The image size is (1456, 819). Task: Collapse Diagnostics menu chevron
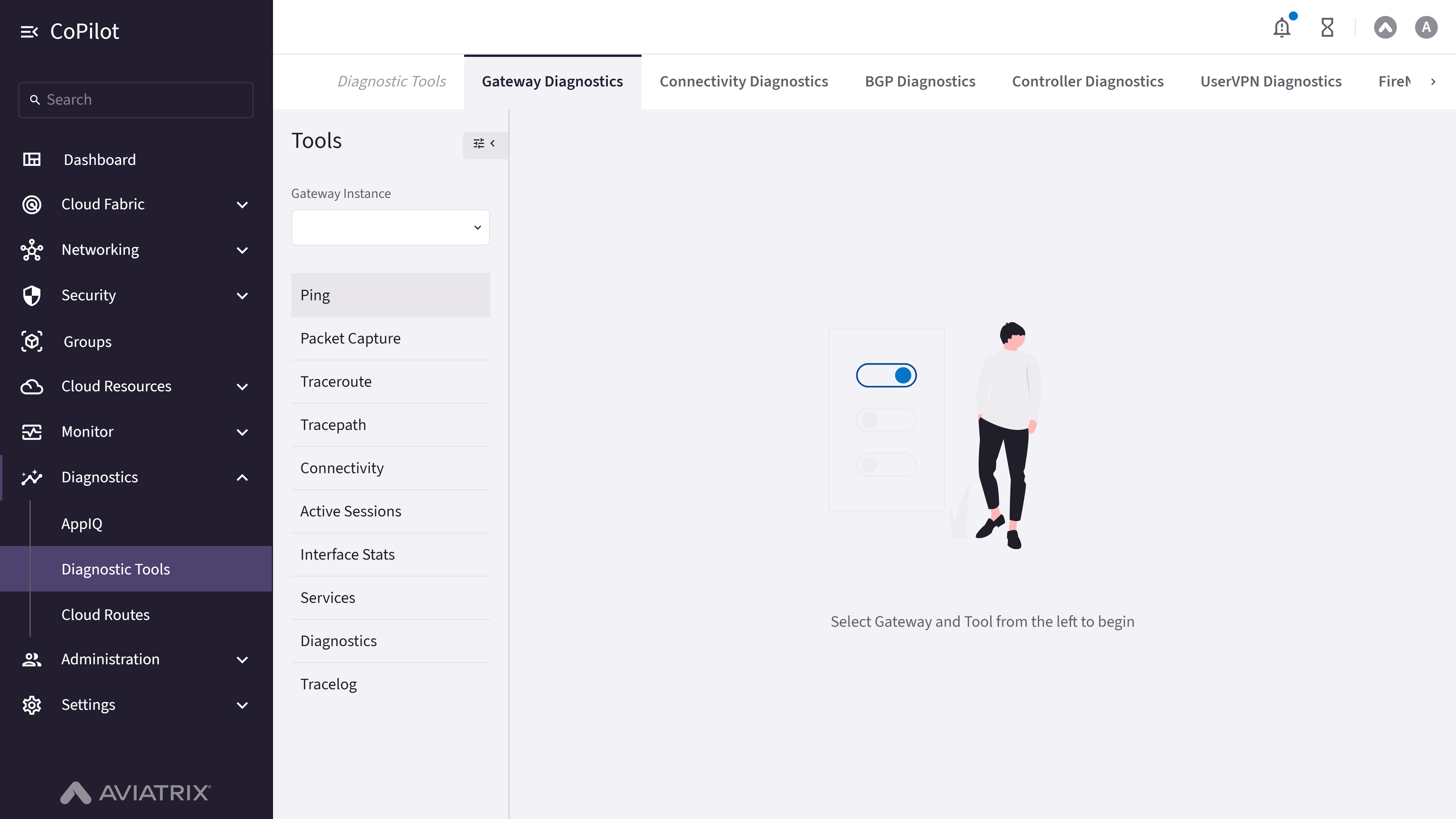[x=243, y=478]
